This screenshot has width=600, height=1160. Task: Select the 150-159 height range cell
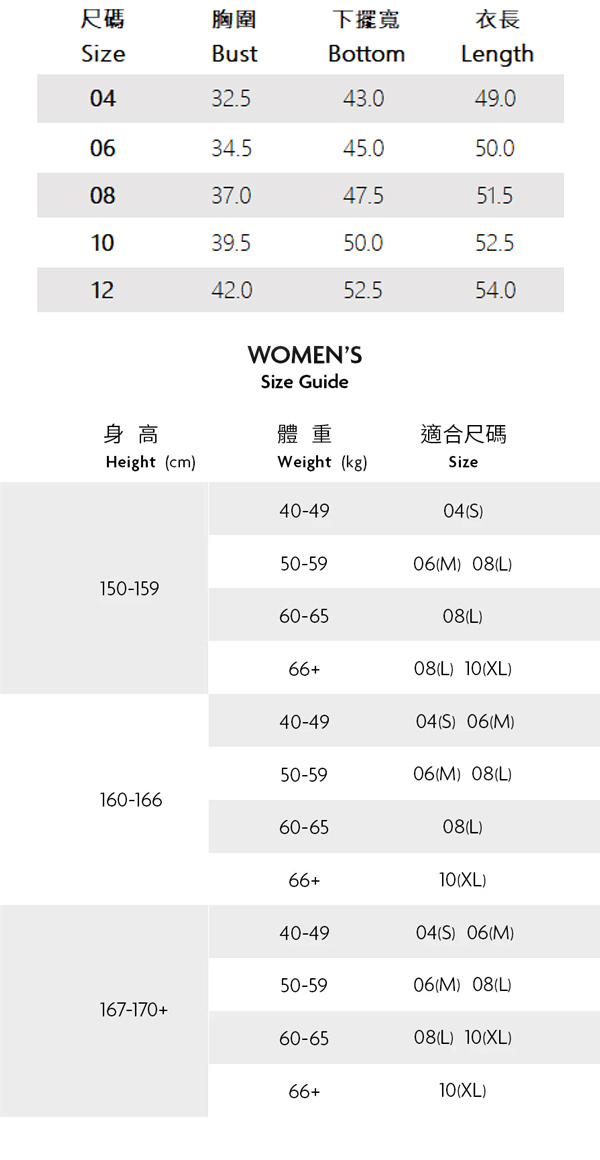coord(129,588)
